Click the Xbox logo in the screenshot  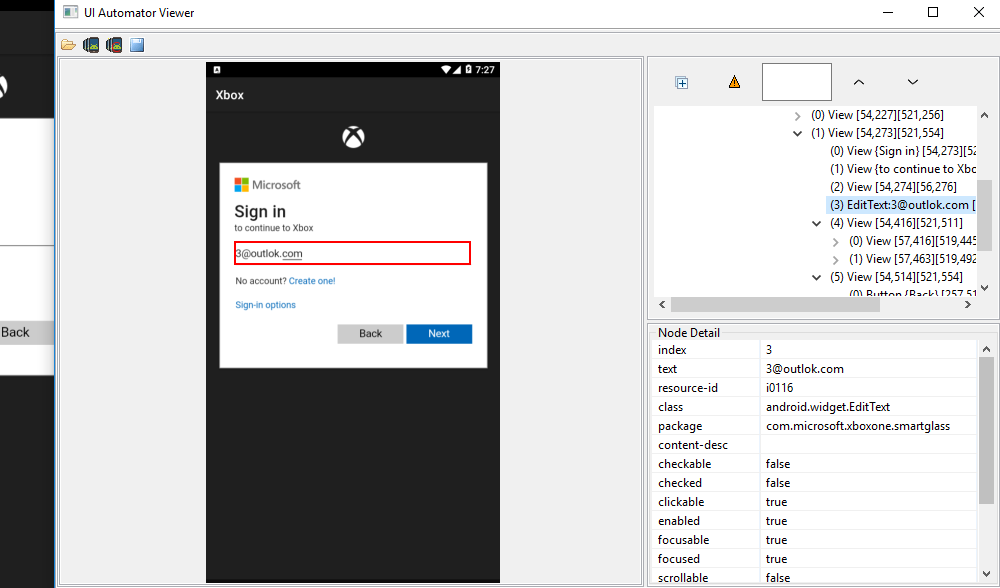353,137
